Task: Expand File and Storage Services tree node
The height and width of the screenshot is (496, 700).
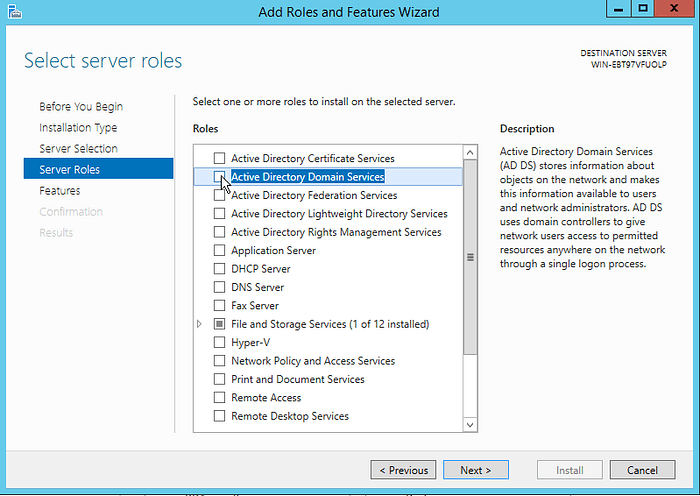Action: (x=200, y=325)
